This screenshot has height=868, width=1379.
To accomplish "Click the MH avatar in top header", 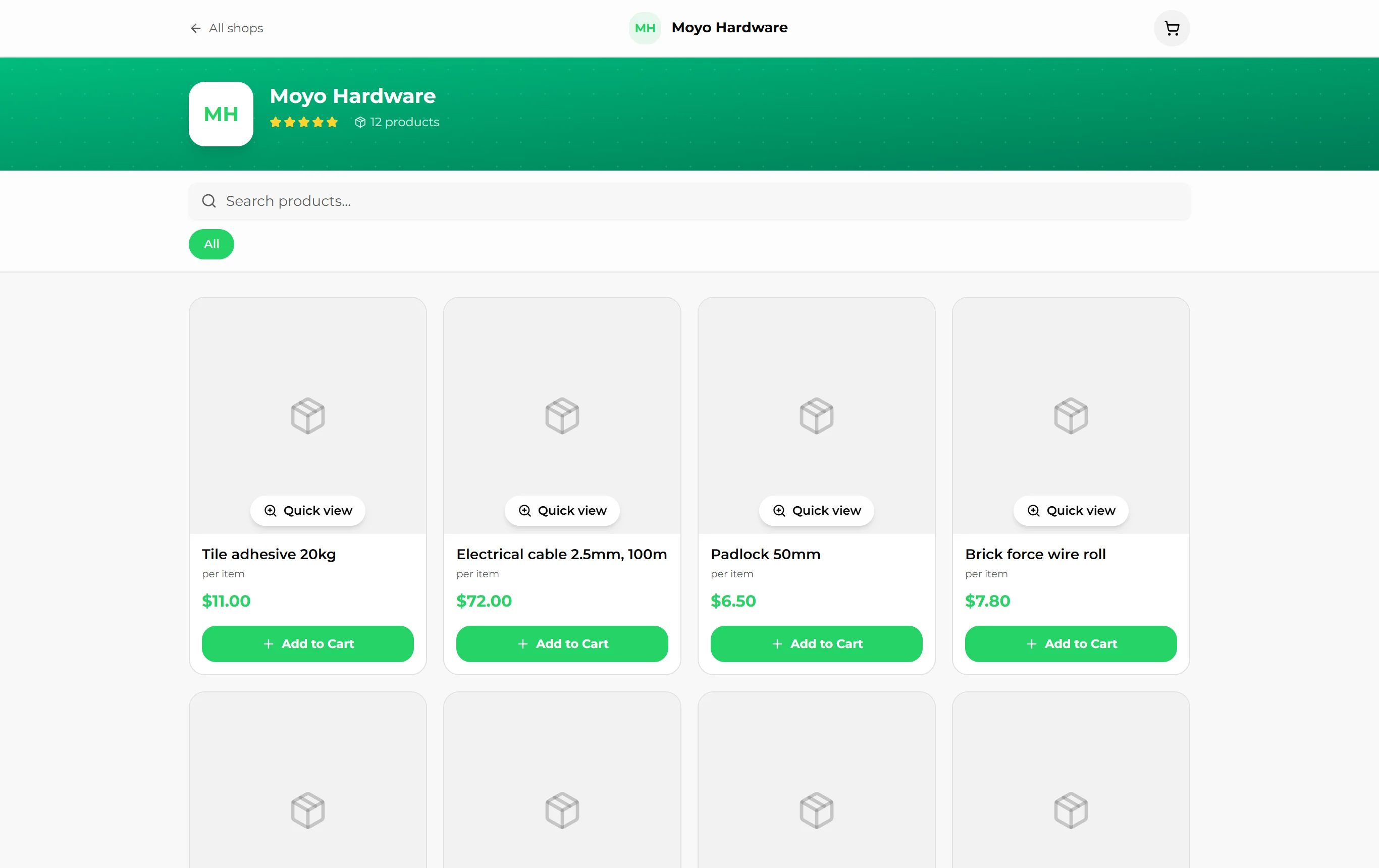I will pyautogui.click(x=645, y=28).
